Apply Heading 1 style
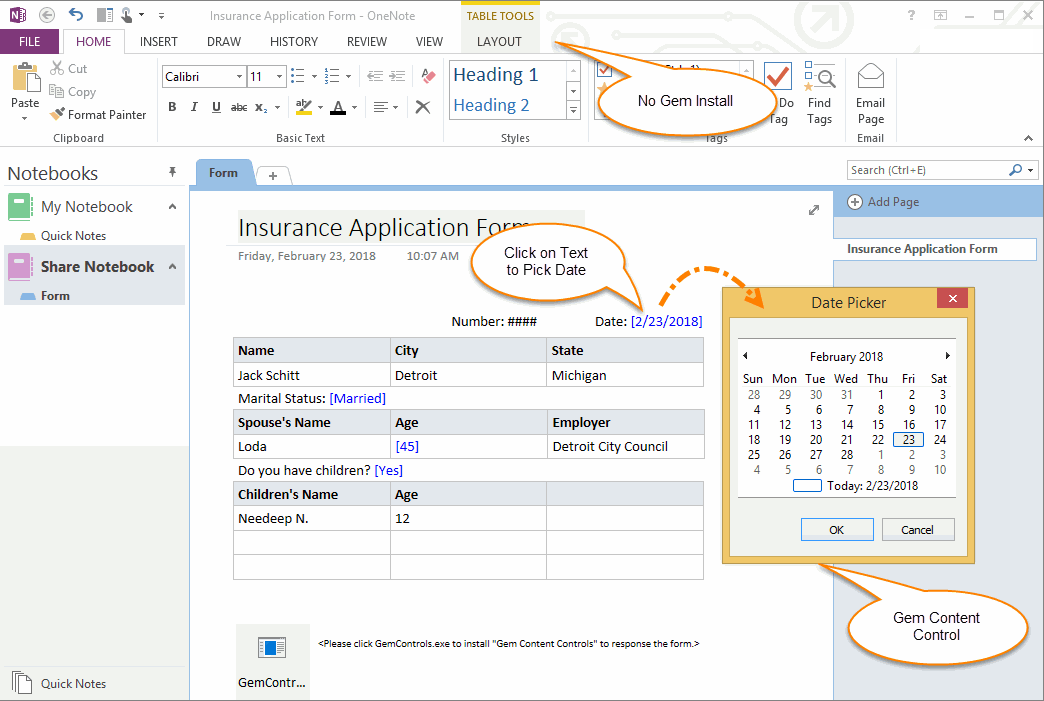 pos(496,75)
